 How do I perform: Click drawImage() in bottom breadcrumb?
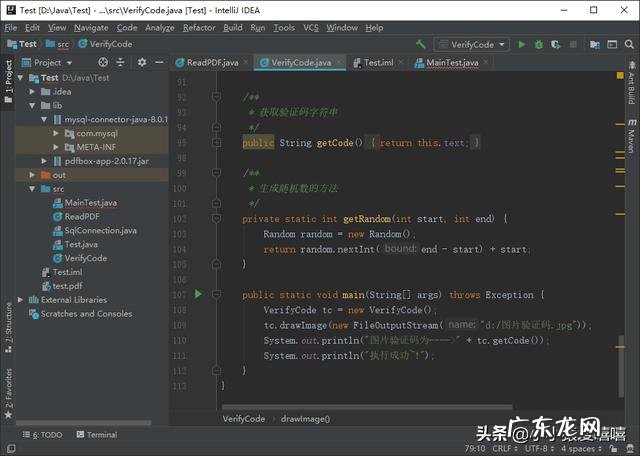(x=305, y=419)
